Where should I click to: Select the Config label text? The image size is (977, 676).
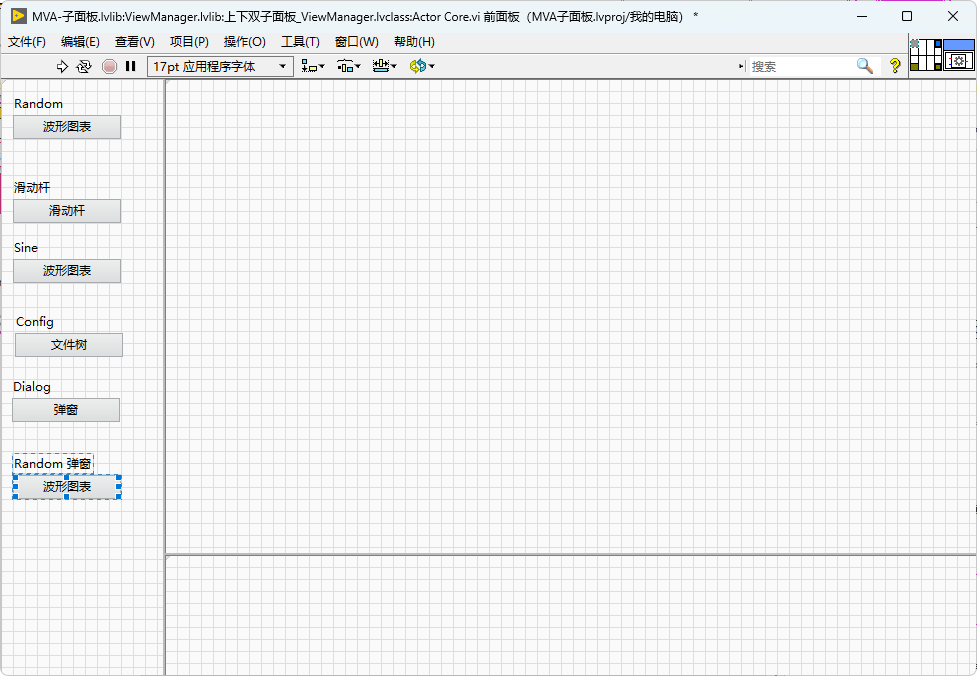coord(35,321)
